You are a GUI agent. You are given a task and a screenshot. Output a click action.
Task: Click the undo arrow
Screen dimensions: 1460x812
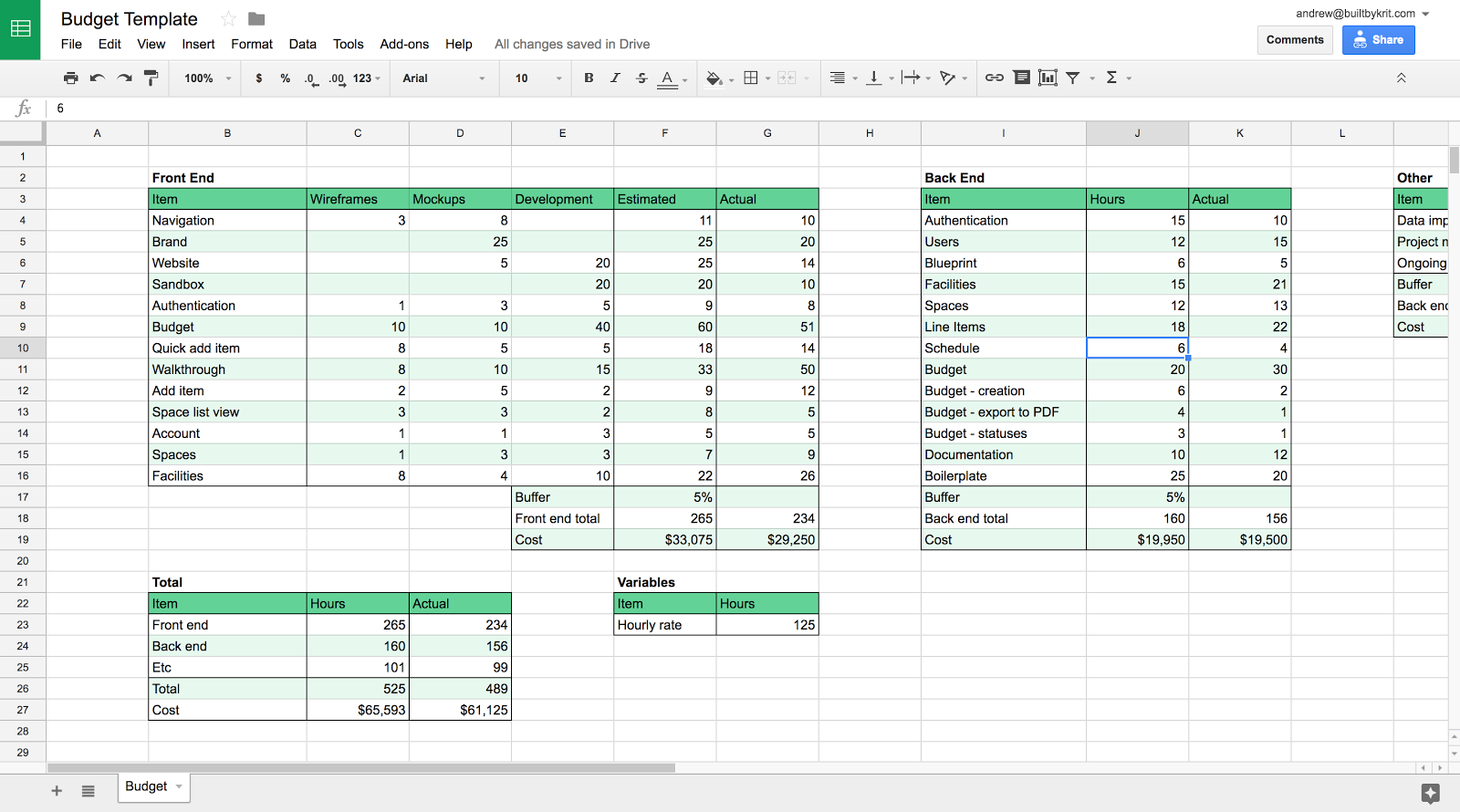97,78
